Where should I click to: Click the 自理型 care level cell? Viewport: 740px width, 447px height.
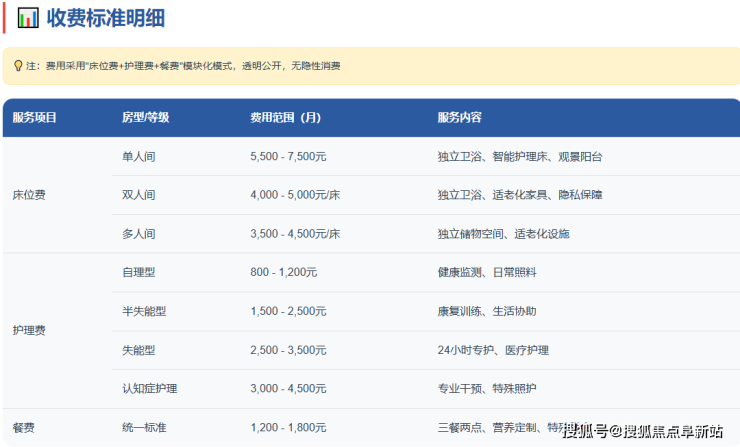point(138,272)
